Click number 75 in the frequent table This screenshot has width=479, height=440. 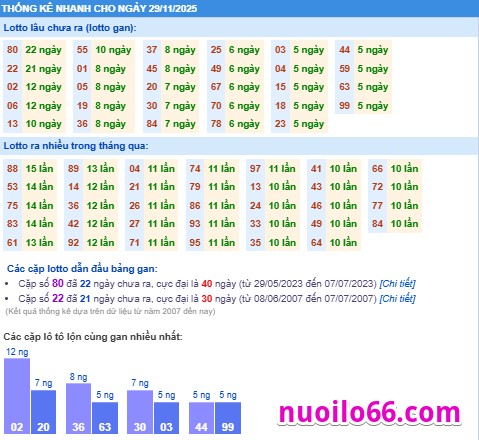pos(12,205)
